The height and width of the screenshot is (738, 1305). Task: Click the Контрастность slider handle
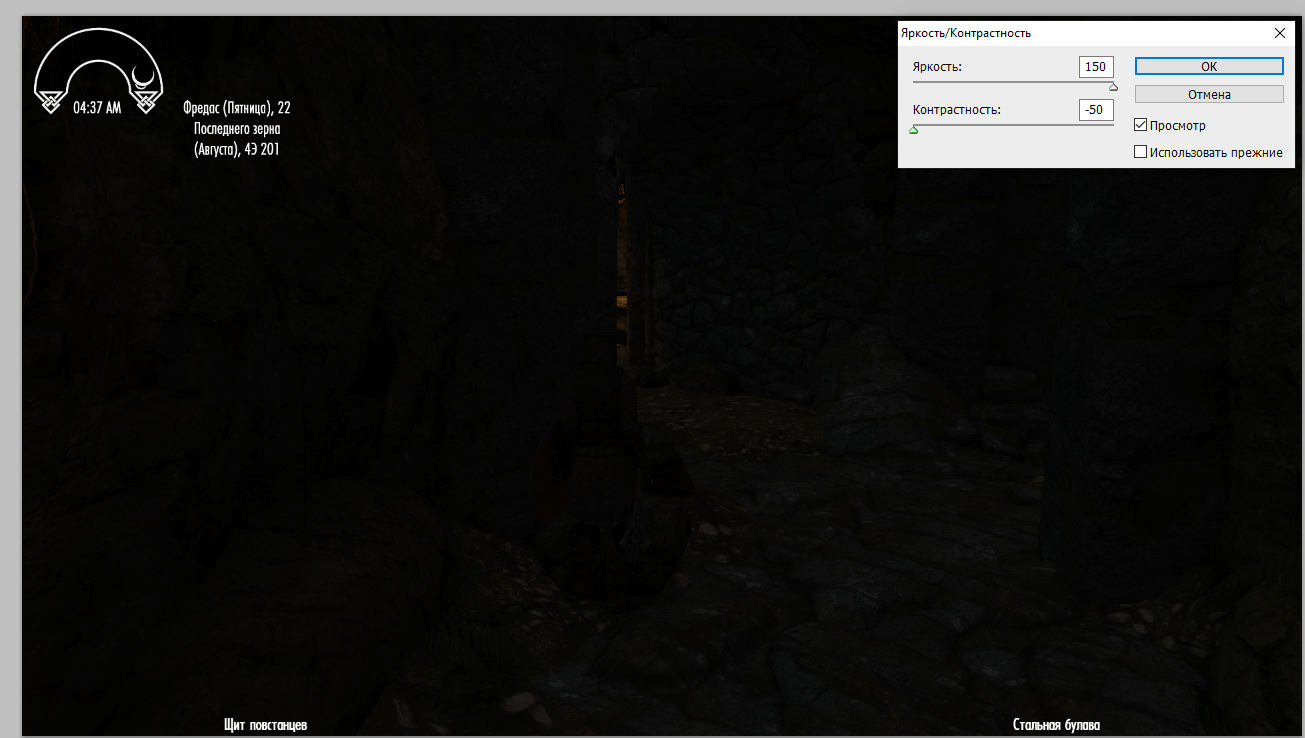[x=913, y=130]
